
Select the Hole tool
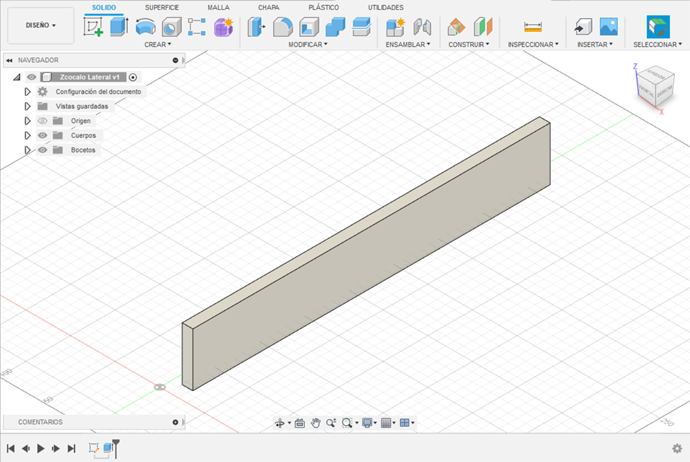click(171, 27)
